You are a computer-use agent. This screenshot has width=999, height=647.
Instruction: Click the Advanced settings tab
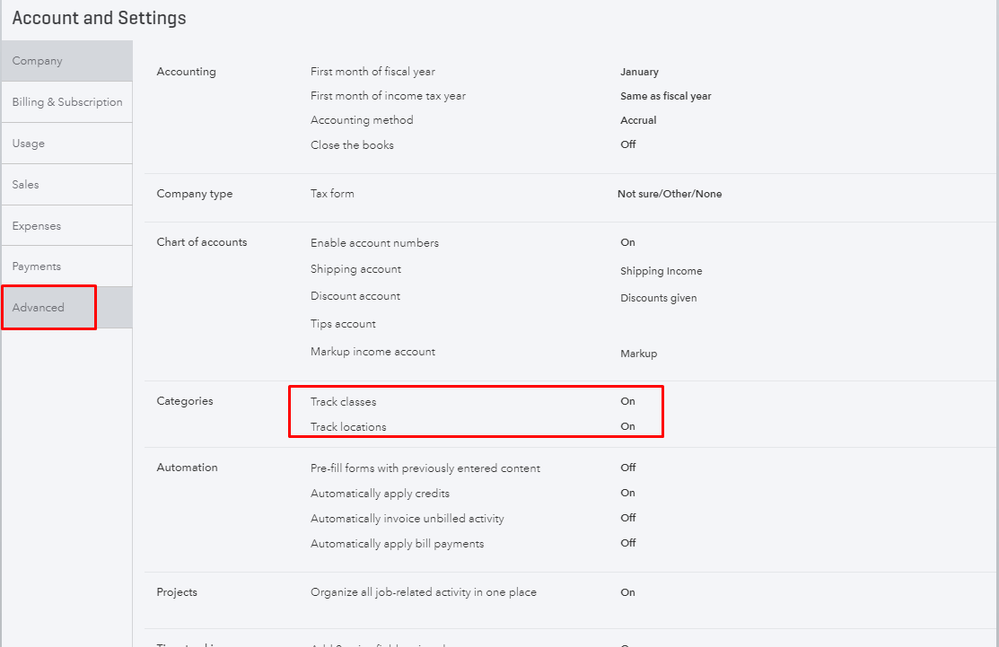coord(38,308)
